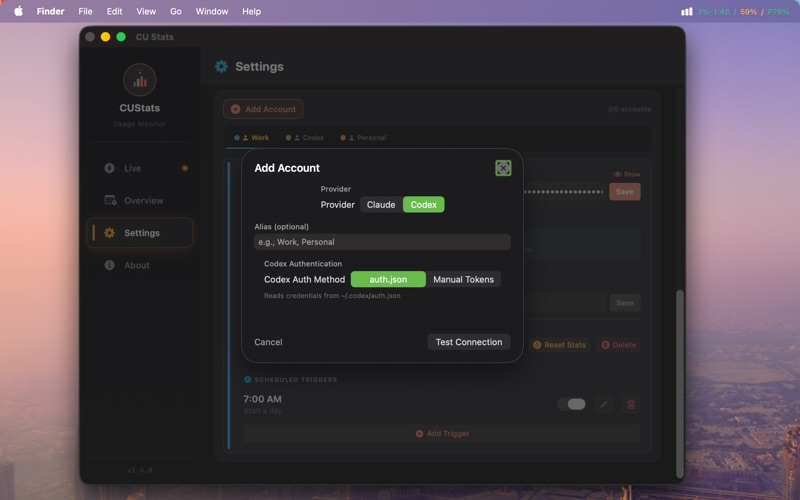Close the Add Account dialog with X
This screenshot has width=800, height=500.
503,168
